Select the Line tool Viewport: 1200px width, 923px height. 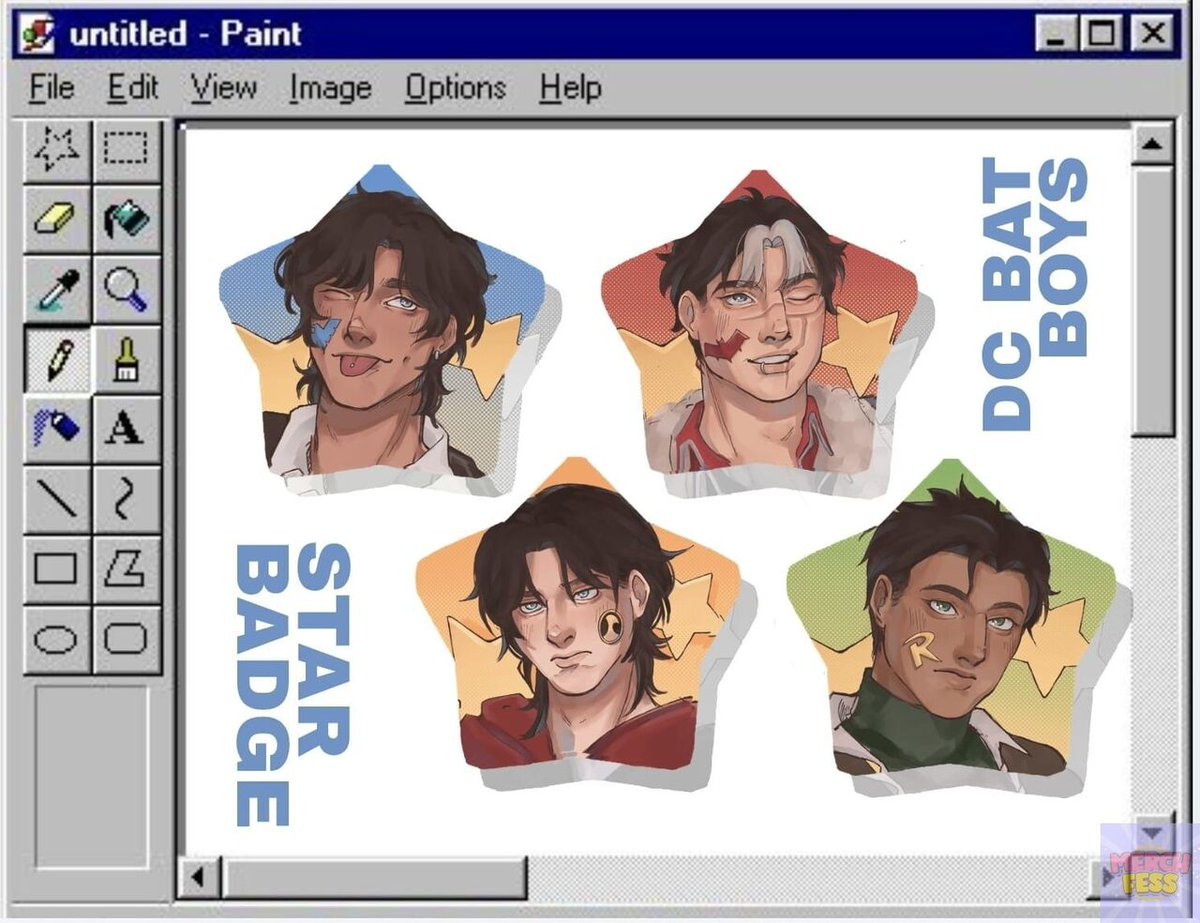pos(57,499)
